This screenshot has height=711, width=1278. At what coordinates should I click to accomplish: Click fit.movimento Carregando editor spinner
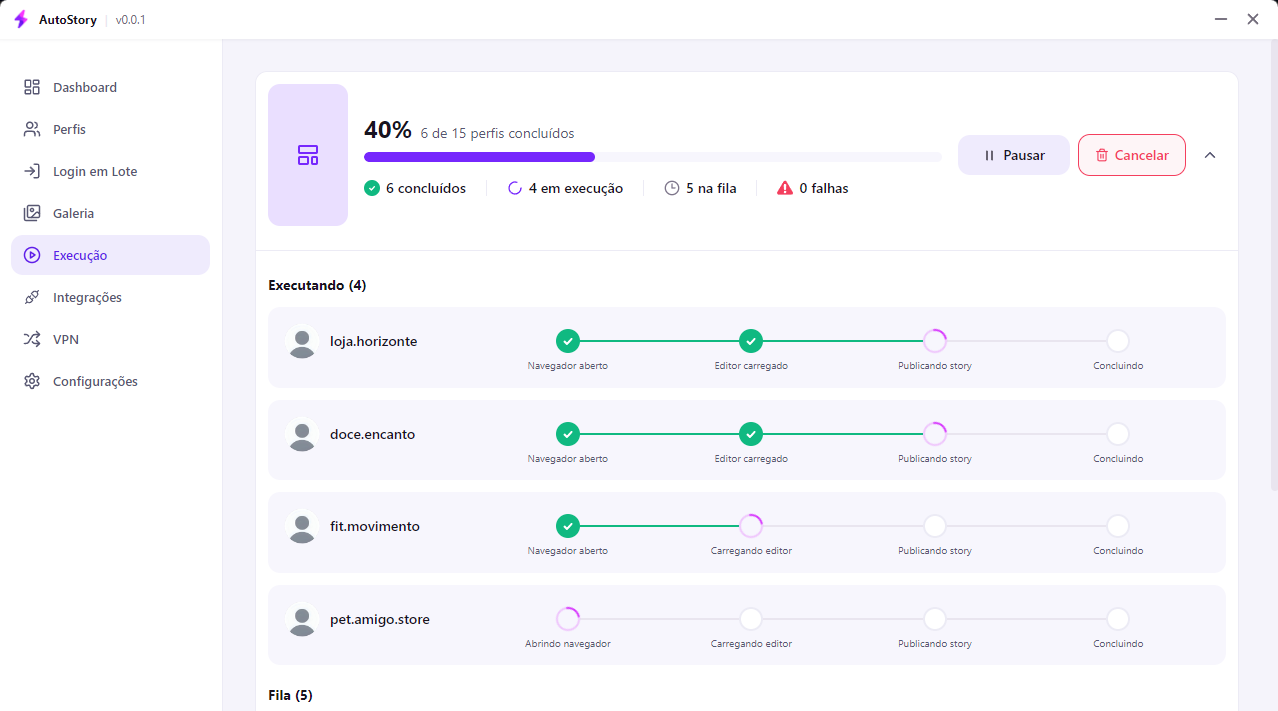(751, 526)
